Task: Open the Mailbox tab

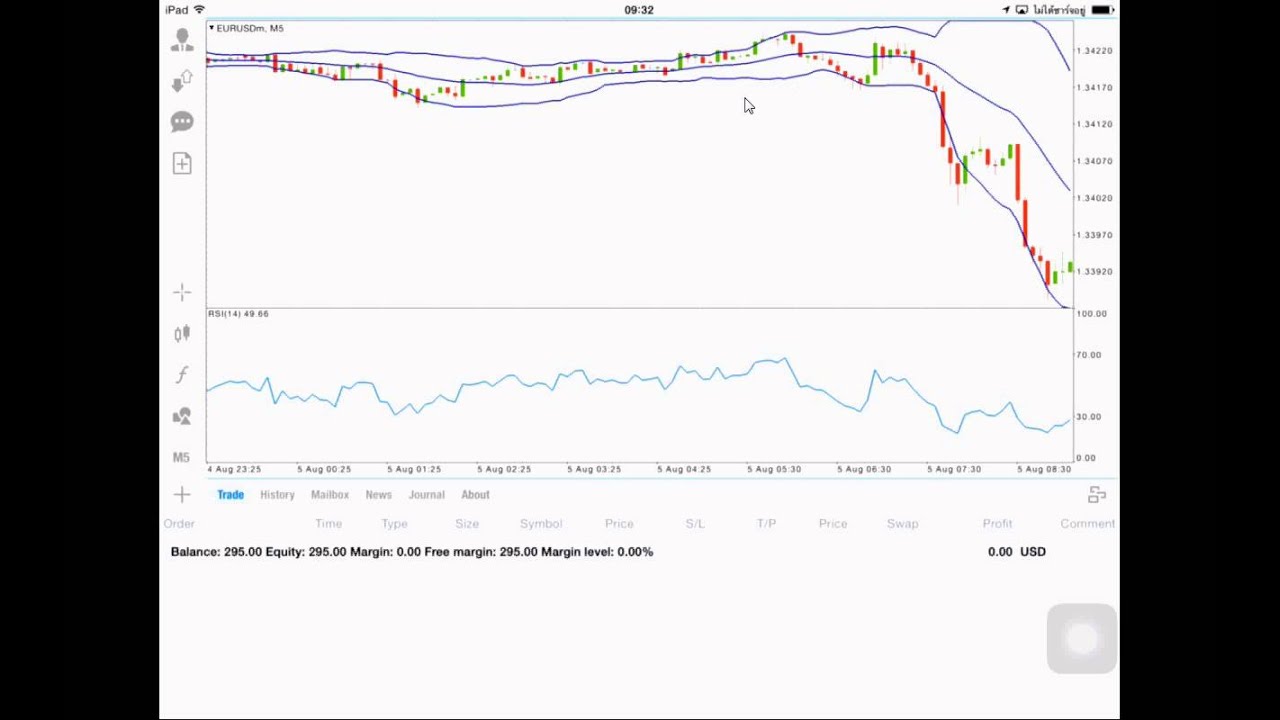Action: (x=330, y=495)
